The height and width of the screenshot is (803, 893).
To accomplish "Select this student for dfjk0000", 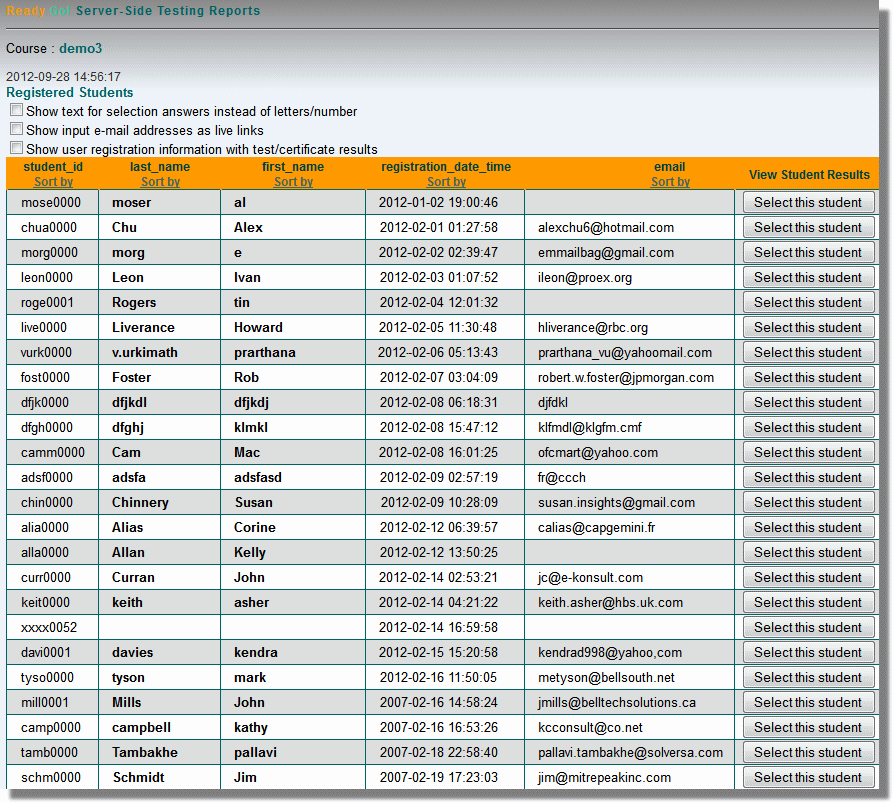I will (808, 403).
